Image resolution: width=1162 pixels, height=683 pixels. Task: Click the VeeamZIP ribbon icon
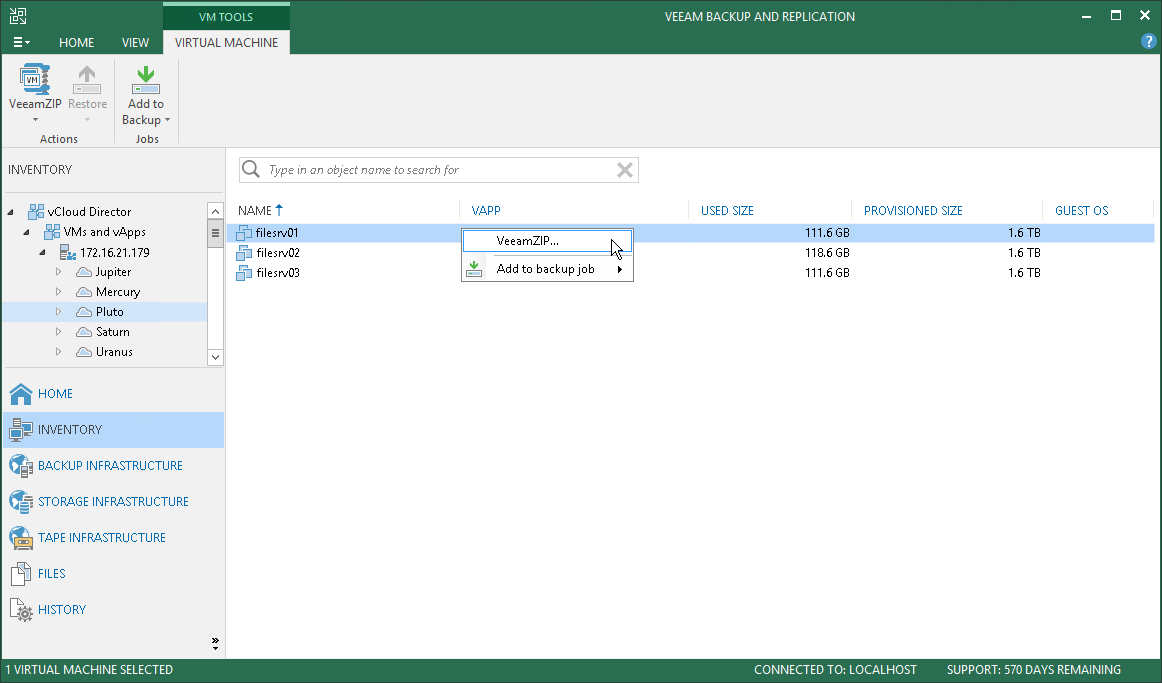pos(34,79)
